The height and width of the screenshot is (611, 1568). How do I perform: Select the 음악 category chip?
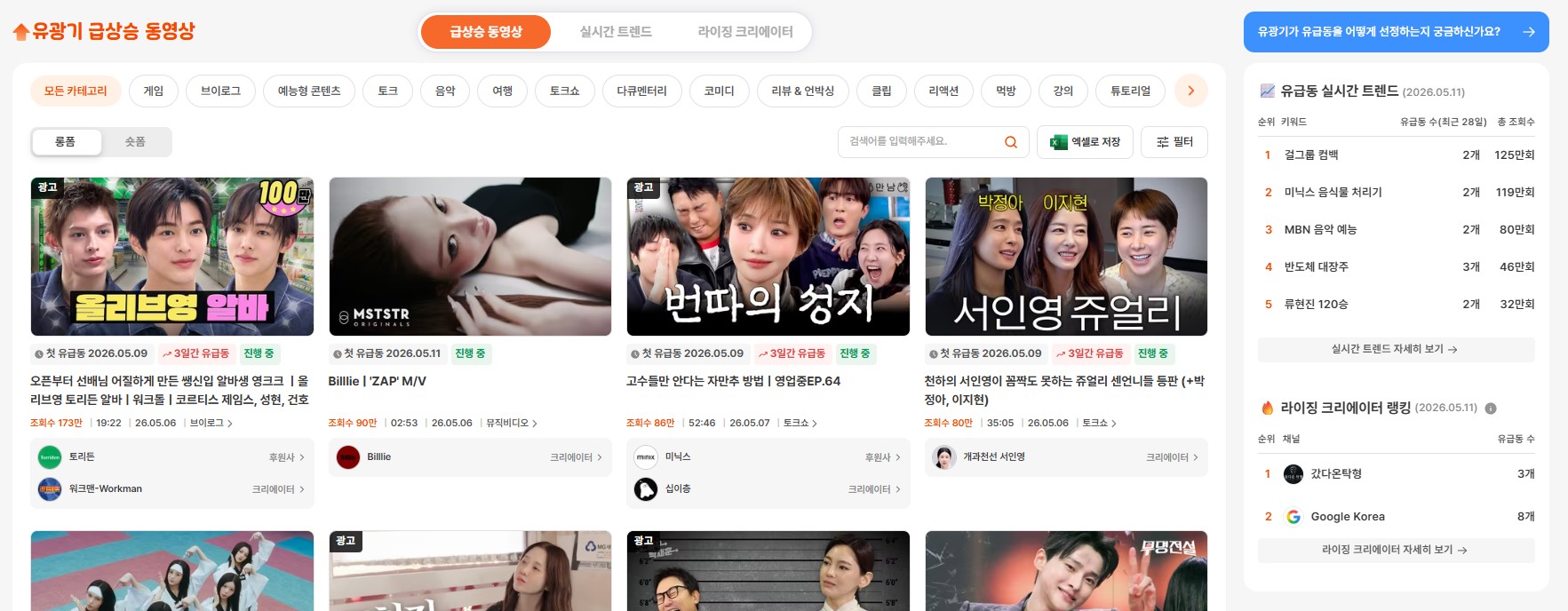tap(445, 91)
